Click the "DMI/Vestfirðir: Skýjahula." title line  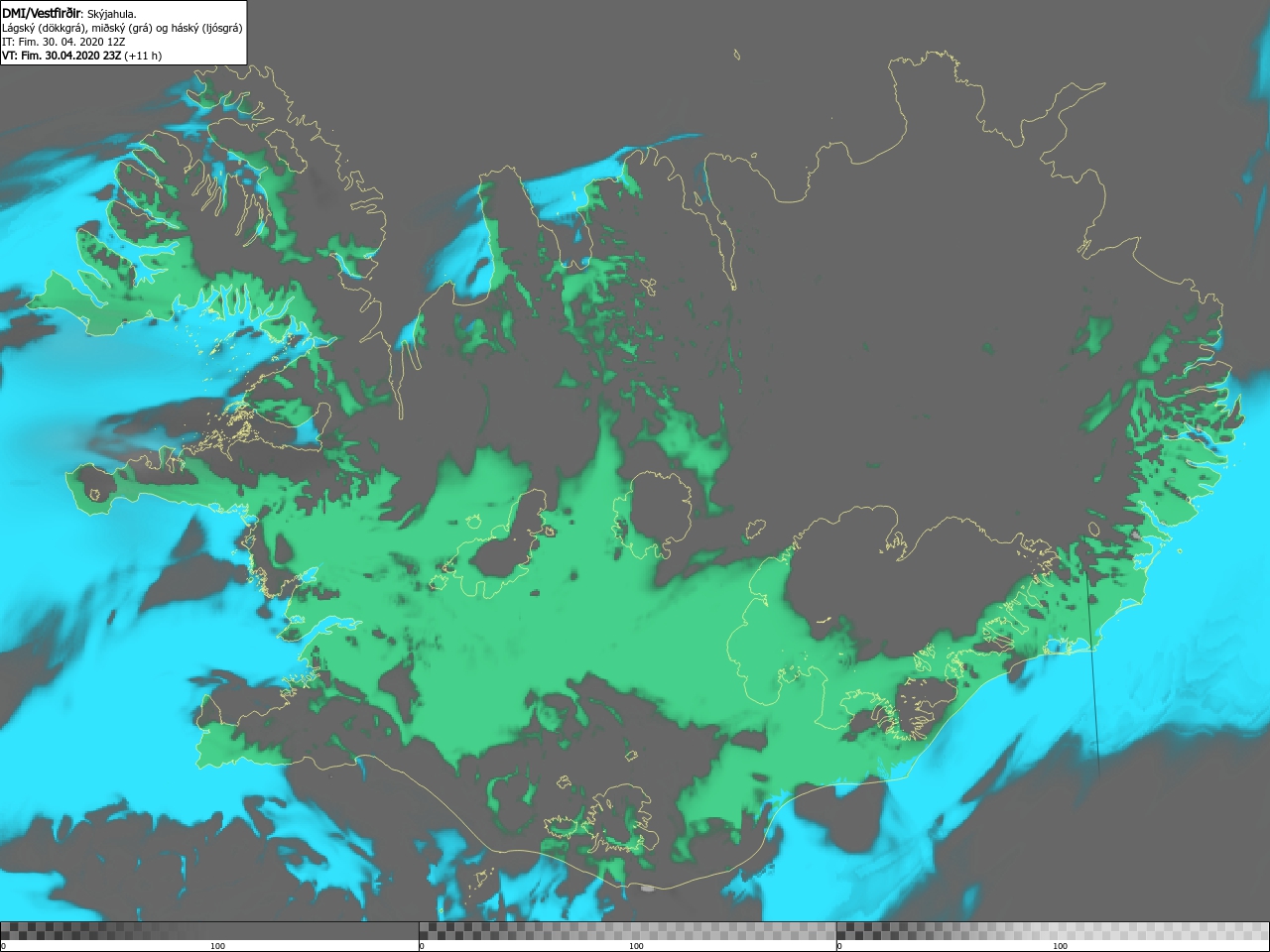(69, 13)
